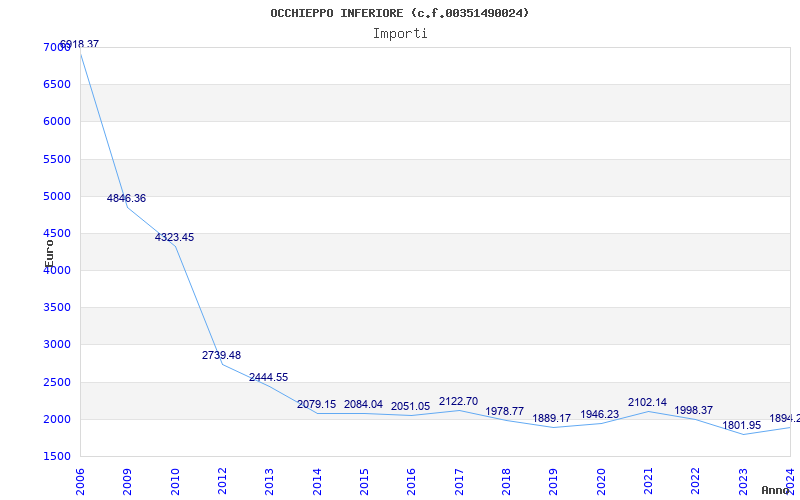
Task: Select the 1998.37 data label
Action: pyautogui.click(x=694, y=410)
